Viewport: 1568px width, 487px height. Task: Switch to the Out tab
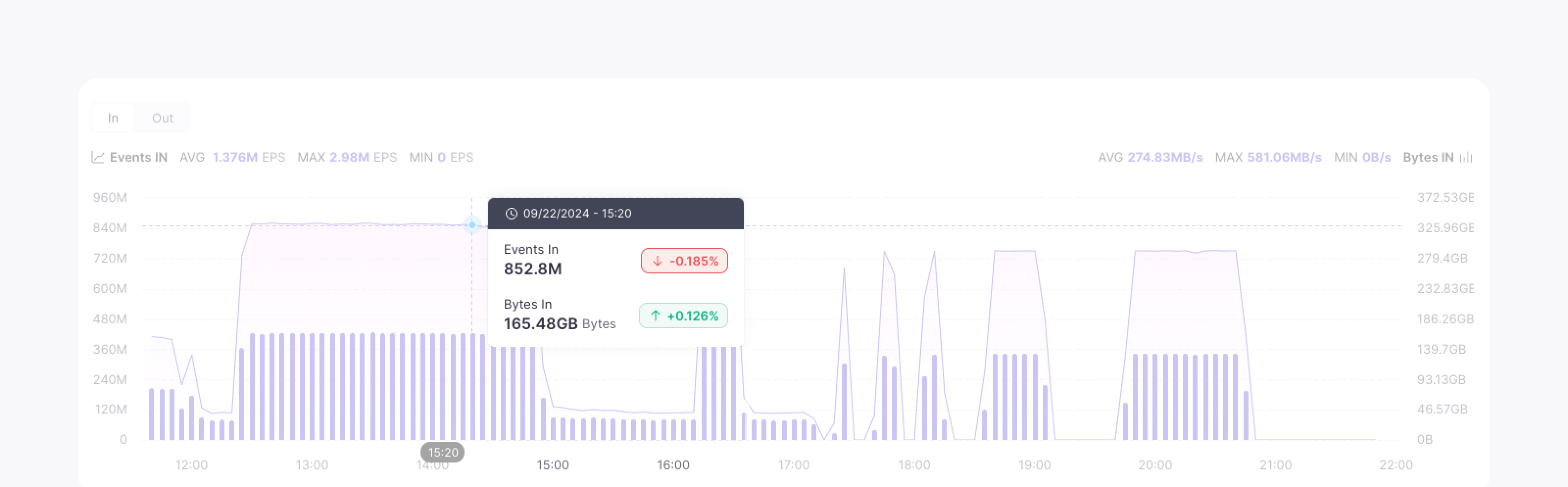(x=163, y=118)
